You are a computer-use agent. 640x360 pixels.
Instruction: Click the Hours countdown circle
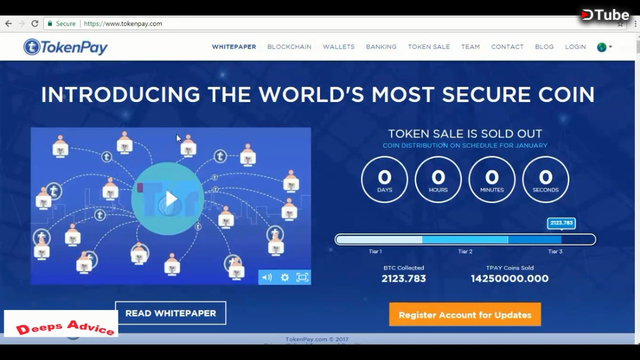(x=438, y=179)
